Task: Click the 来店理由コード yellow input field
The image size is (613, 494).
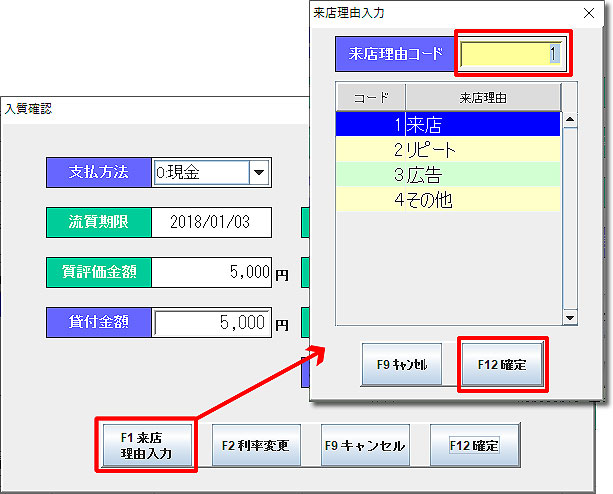Action: pos(512,53)
